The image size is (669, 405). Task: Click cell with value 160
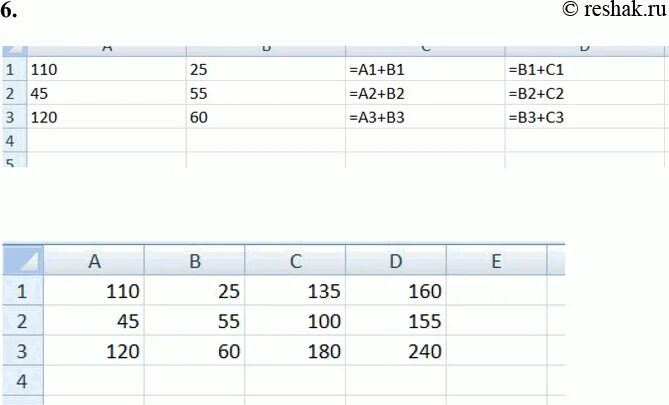point(396,290)
